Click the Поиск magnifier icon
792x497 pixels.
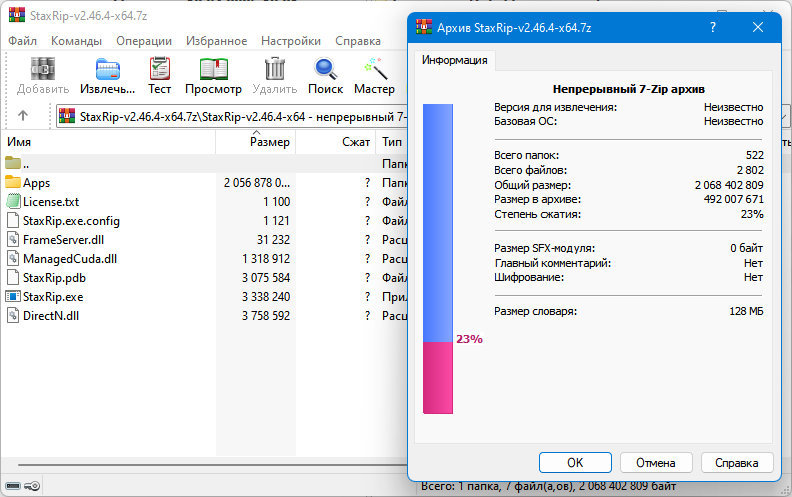tap(325, 69)
